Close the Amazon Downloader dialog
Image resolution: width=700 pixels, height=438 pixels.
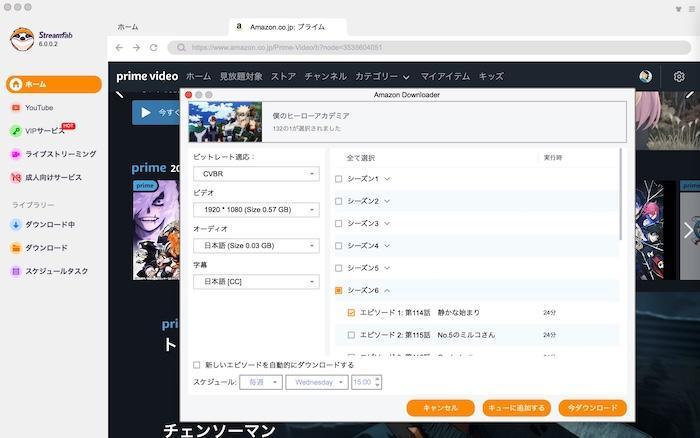pyautogui.click(x=188, y=95)
